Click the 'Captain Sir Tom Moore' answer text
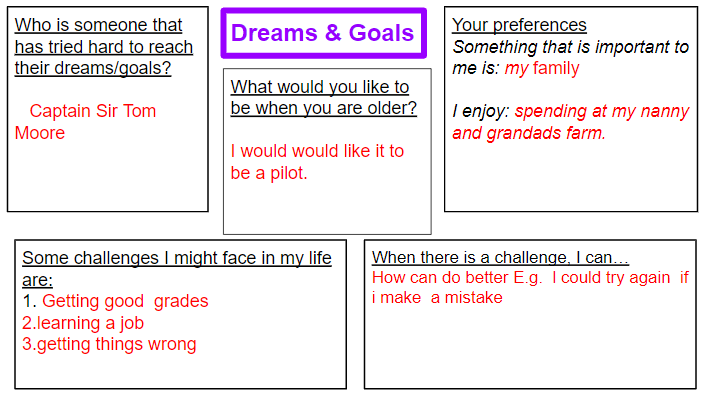 point(85,122)
